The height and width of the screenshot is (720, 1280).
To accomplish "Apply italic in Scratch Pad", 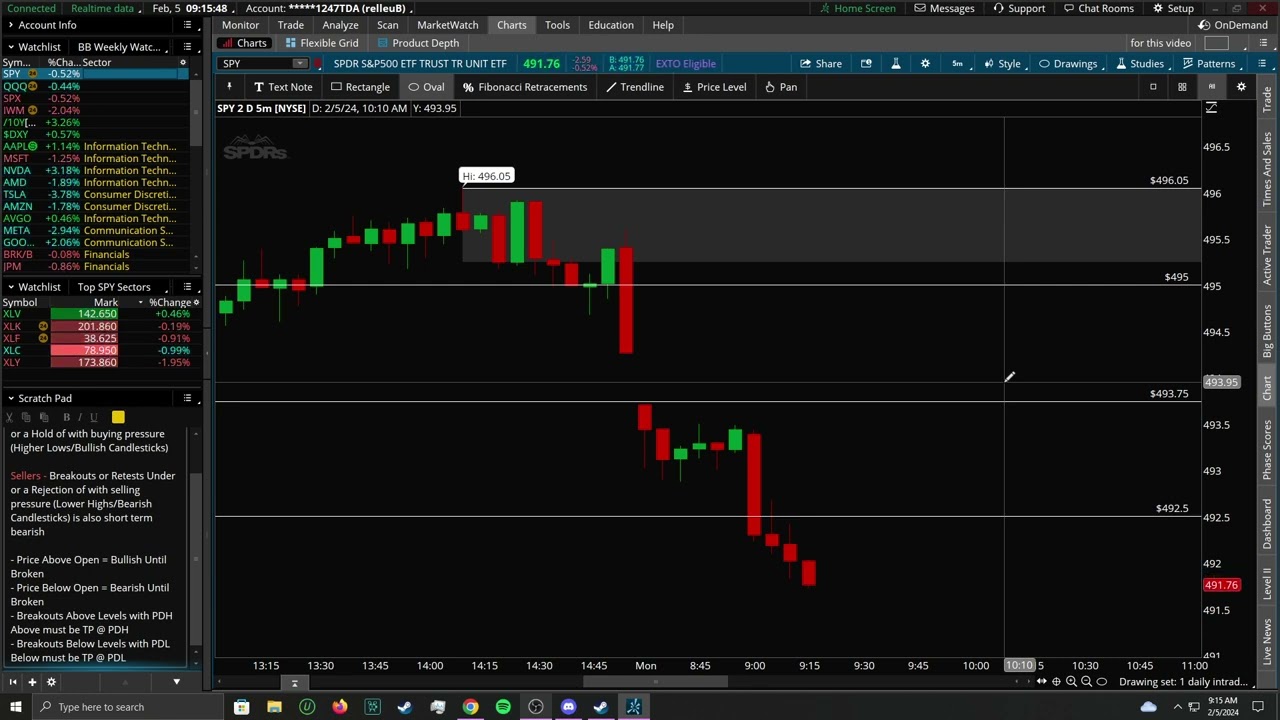I will pos(80,417).
